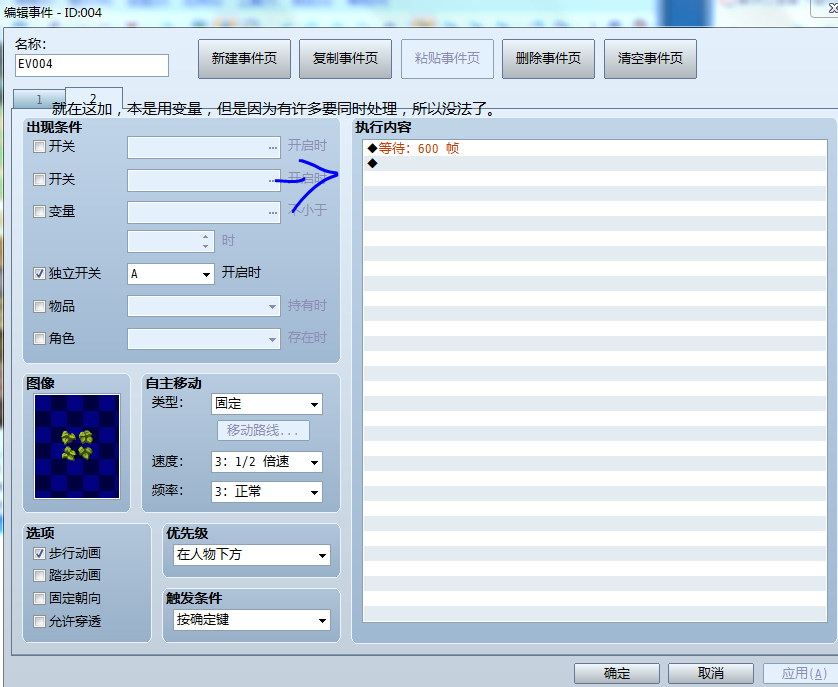
Task: Select event page tab 2
Action: 94,98
